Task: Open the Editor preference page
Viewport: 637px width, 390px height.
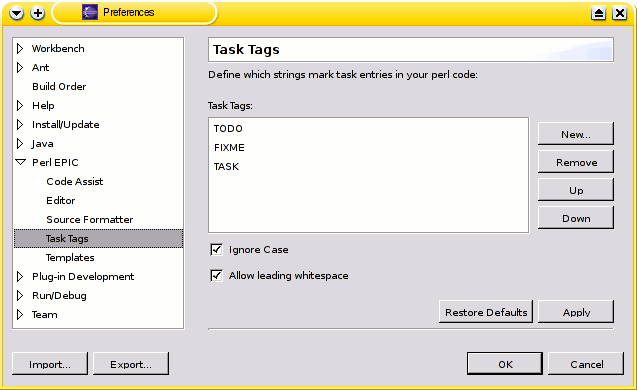Action: 61,201
